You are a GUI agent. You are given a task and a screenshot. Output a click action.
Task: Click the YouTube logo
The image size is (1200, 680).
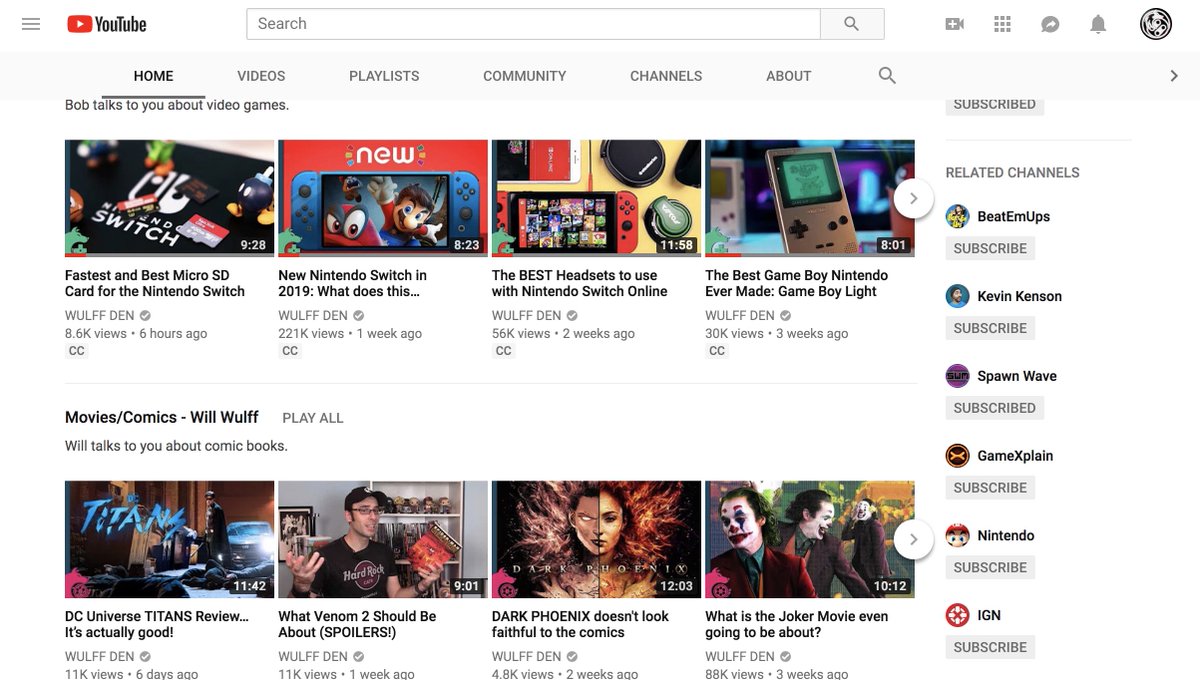(107, 24)
